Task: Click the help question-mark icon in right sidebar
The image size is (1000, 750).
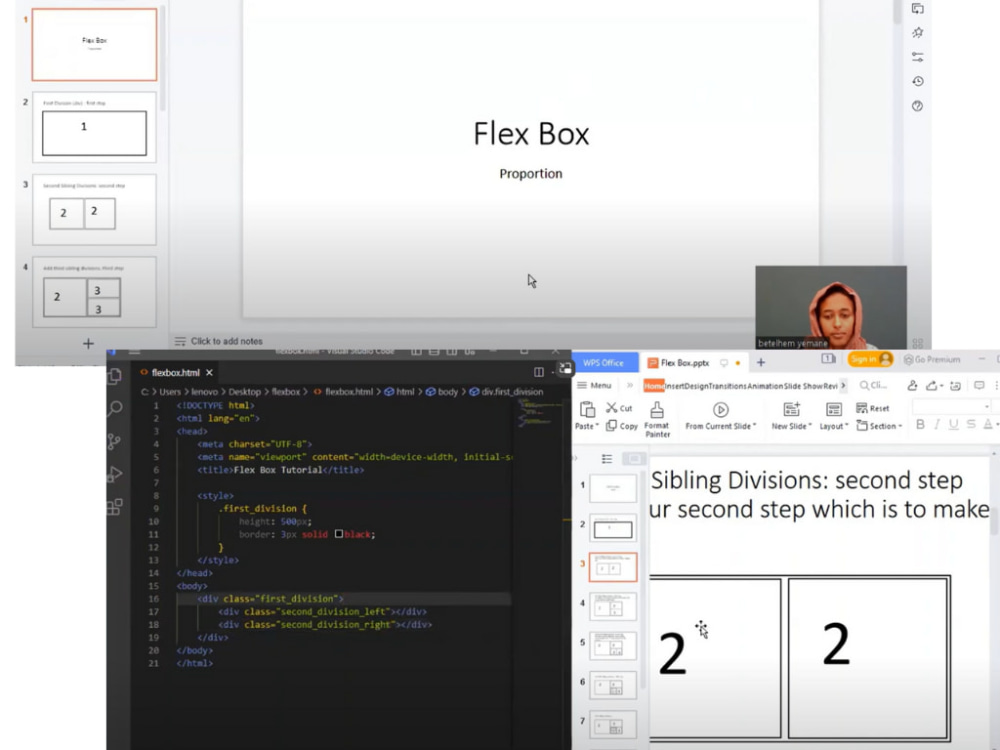Action: 918,106
